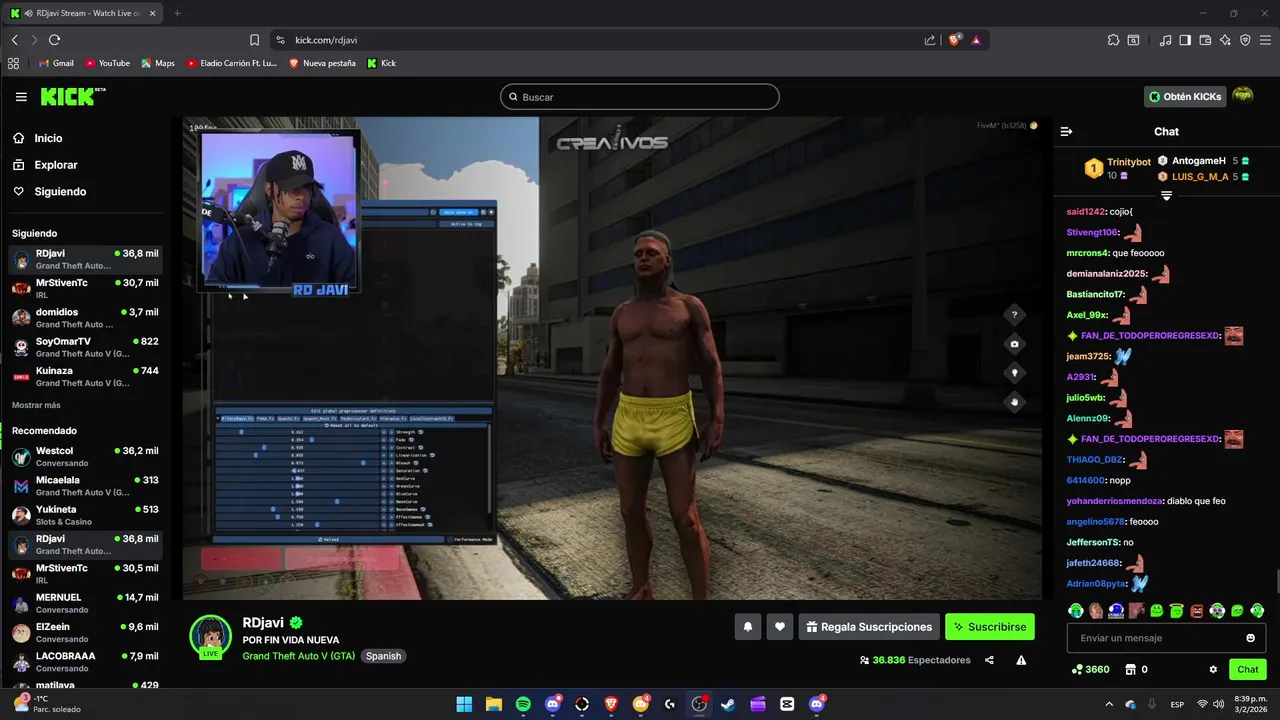The width and height of the screenshot is (1280, 720).
Task: Expand the chat leaderboard chevron
Action: 1166,196
